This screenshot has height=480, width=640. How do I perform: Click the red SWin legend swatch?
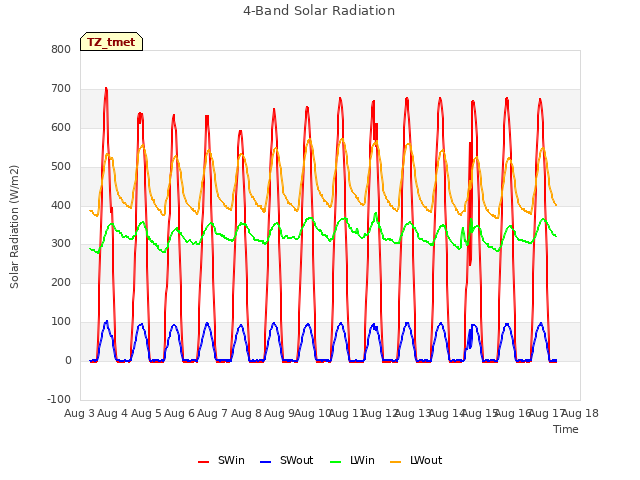pos(203,462)
